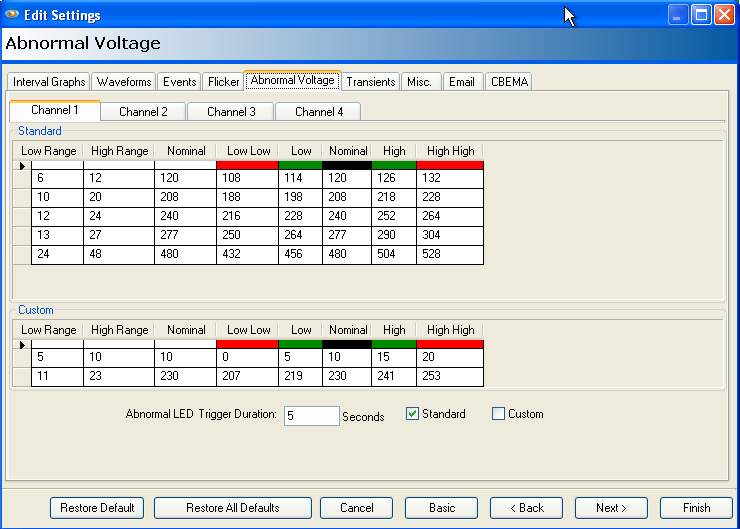Click Custom table Low Low column header
This screenshot has width=740, height=529.
point(248,330)
